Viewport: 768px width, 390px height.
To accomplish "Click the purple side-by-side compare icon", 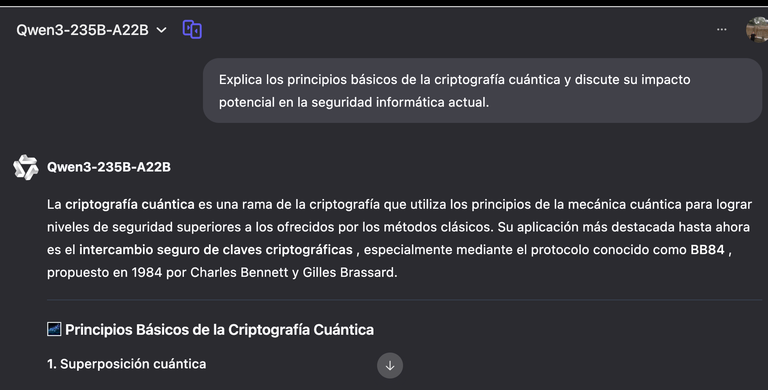I will pos(192,29).
